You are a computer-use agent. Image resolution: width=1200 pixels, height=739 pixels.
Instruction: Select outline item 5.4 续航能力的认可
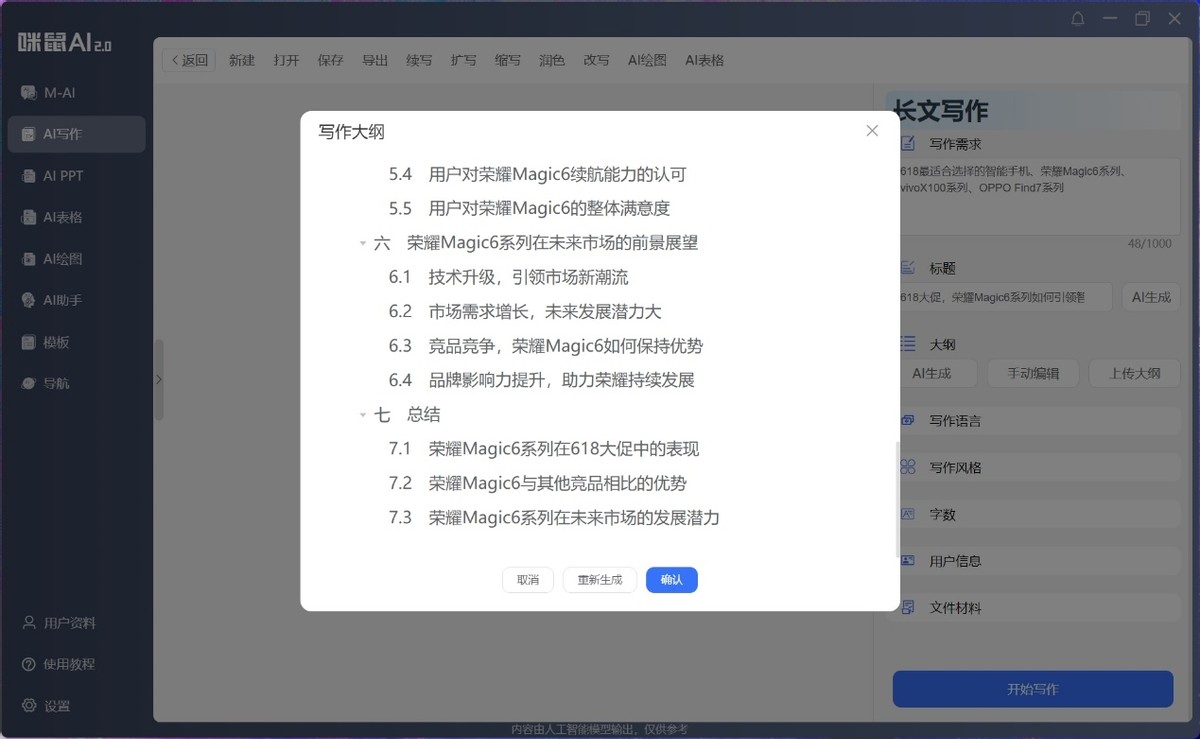[x=538, y=174]
